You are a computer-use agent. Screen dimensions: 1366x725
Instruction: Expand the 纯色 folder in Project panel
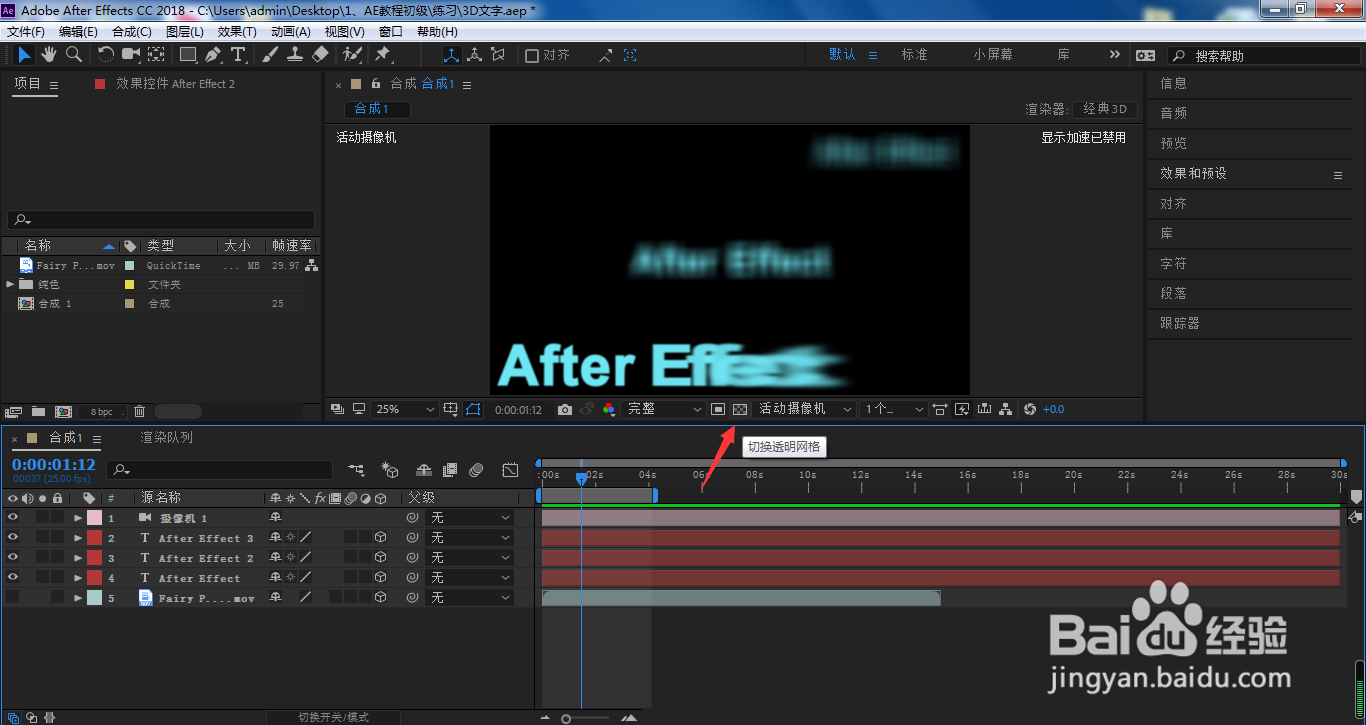(x=10, y=284)
